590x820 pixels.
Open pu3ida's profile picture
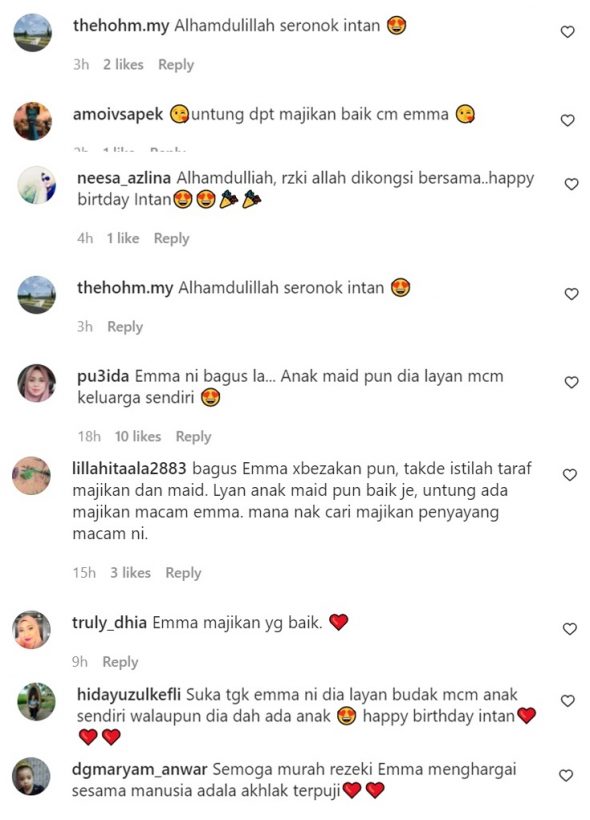(x=37, y=383)
